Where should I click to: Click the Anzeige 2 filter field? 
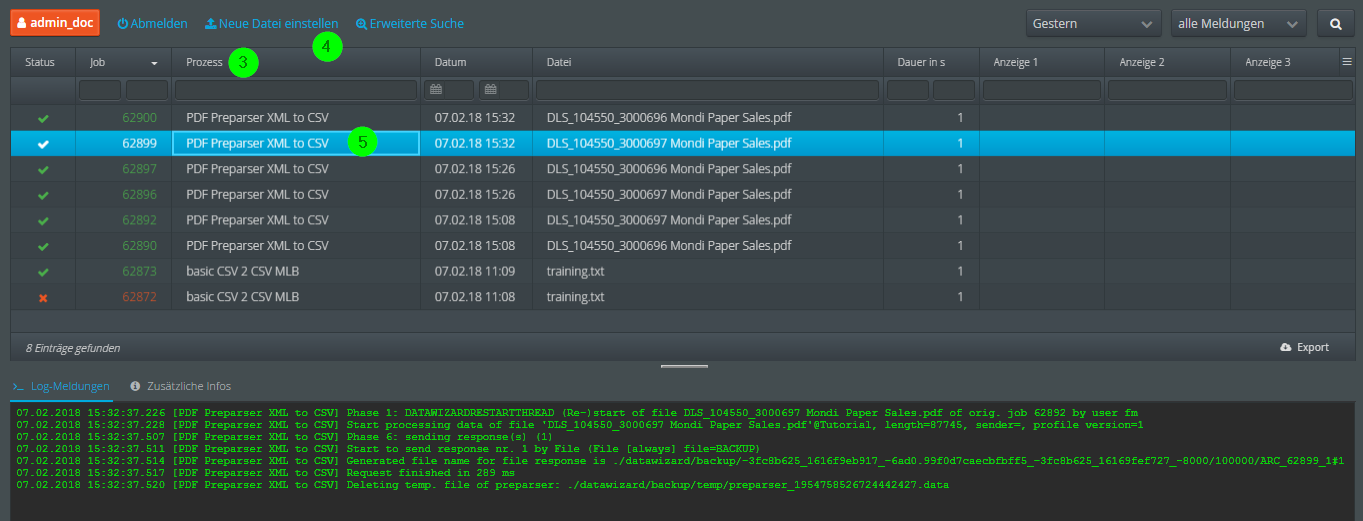1167,90
